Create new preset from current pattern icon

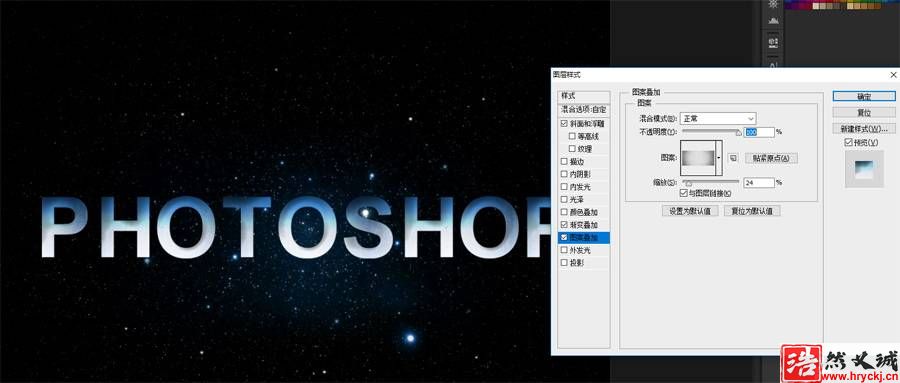tap(733, 158)
